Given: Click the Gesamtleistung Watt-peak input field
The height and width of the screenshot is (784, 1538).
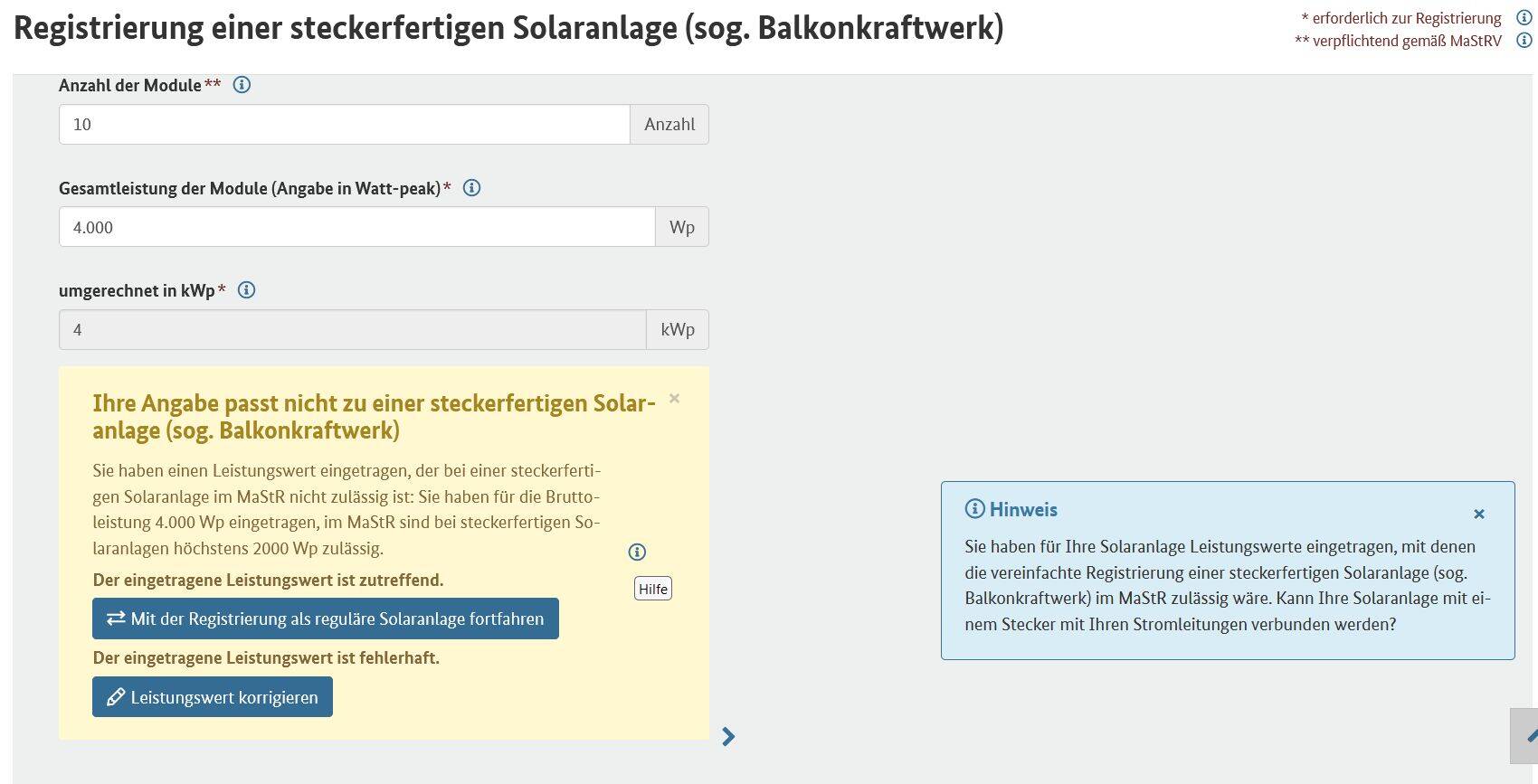Looking at the screenshot, I should pyautogui.click(x=357, y=227).
